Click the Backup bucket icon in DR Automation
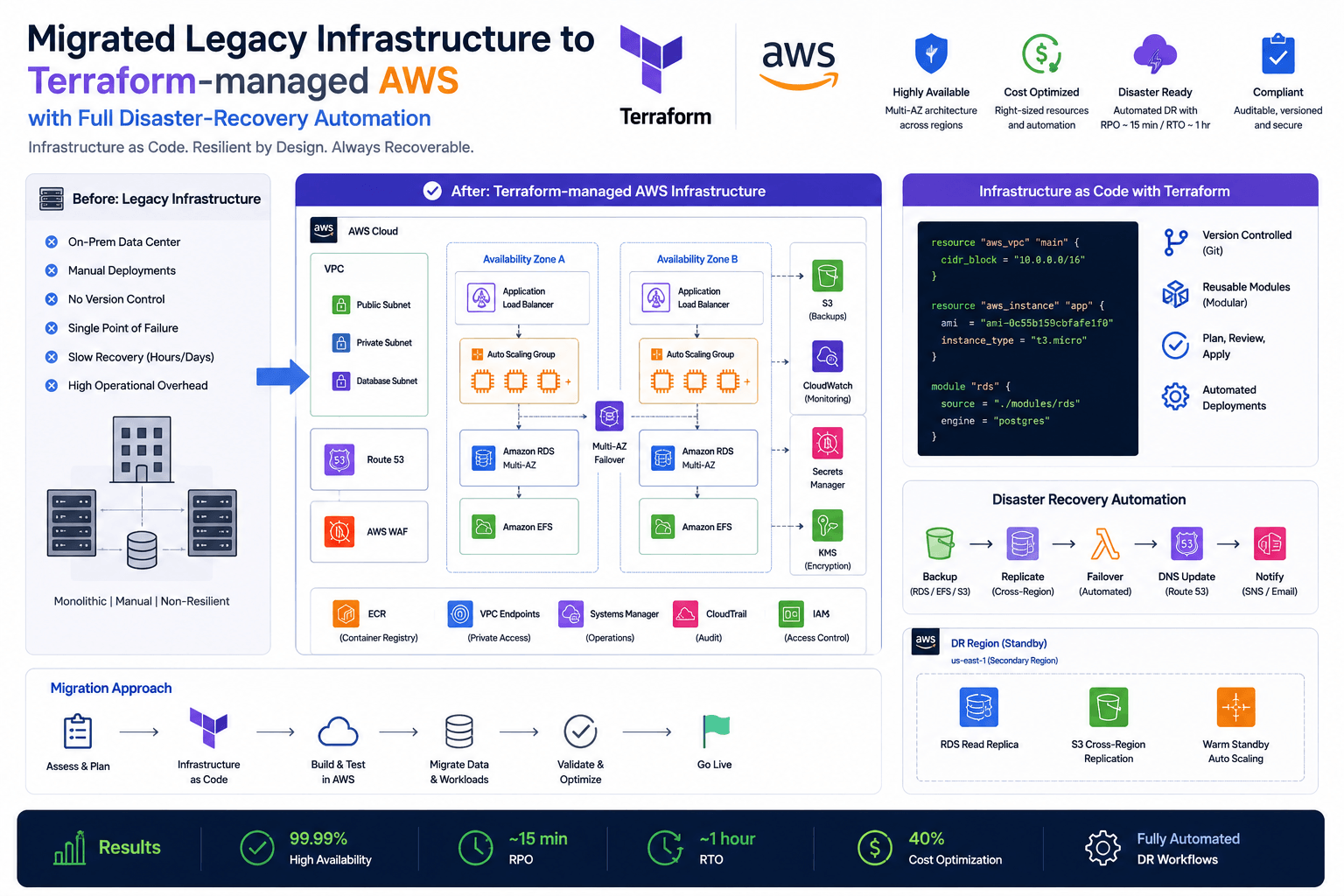Viewport: 1344px width, 896px height. 940,543
